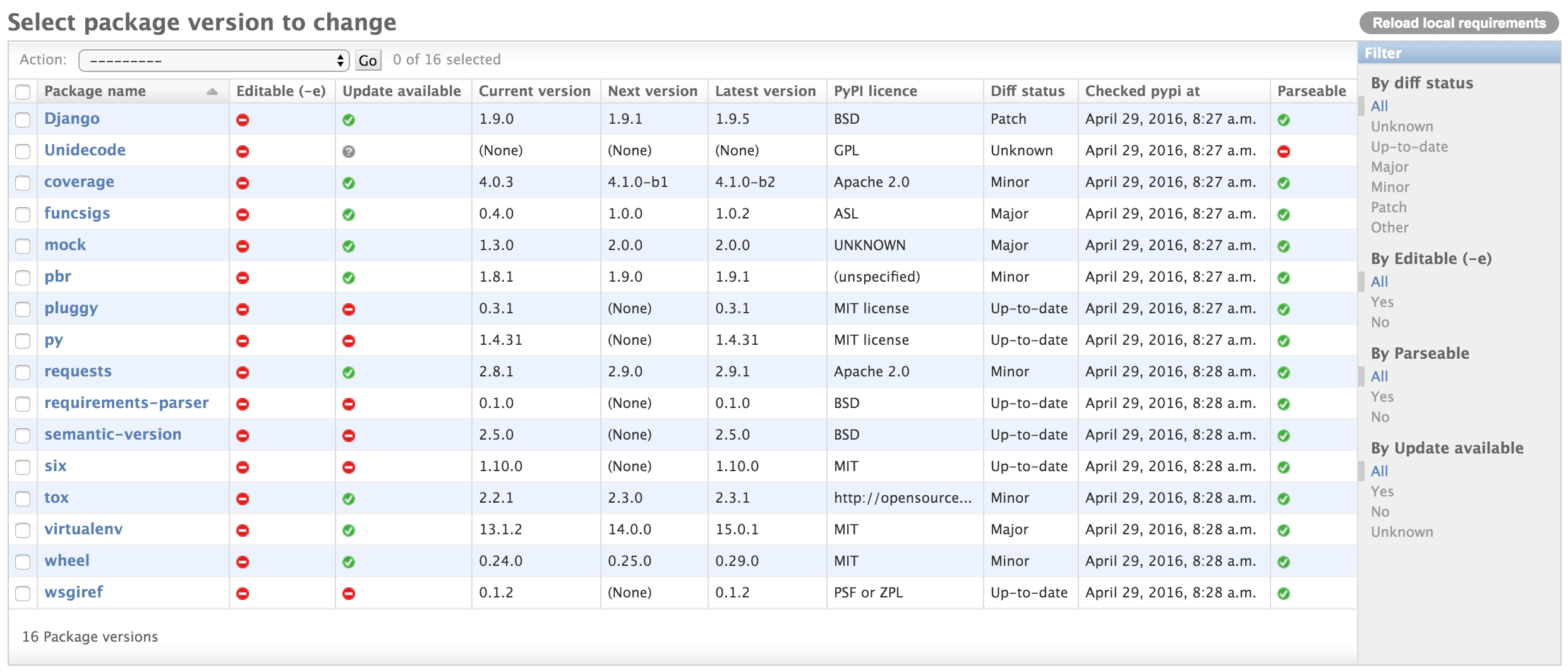Select the wheel row checkbox
Viewport: 1568px width, 672px height.
[x=23, y=562]
